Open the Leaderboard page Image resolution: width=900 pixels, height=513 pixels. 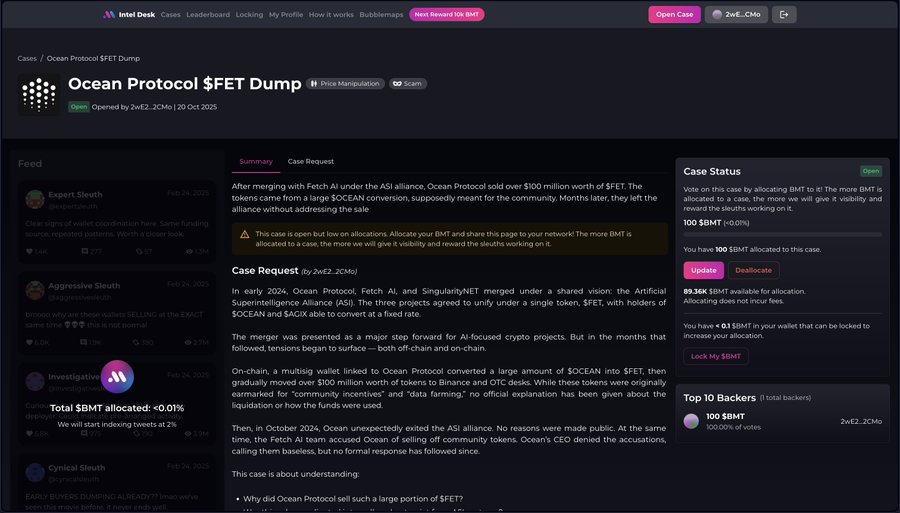208,15
